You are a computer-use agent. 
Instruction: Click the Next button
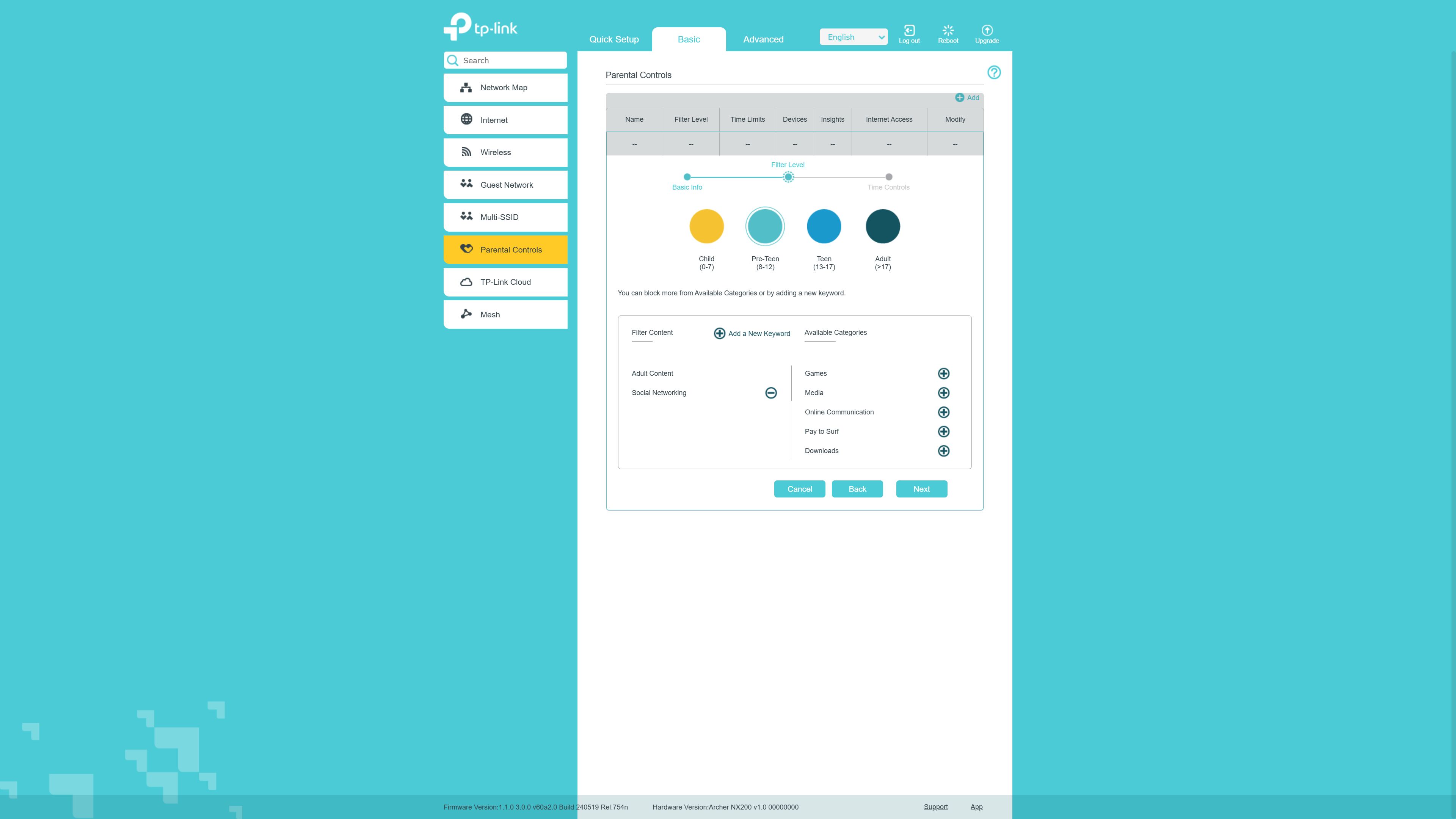(921, 489)
